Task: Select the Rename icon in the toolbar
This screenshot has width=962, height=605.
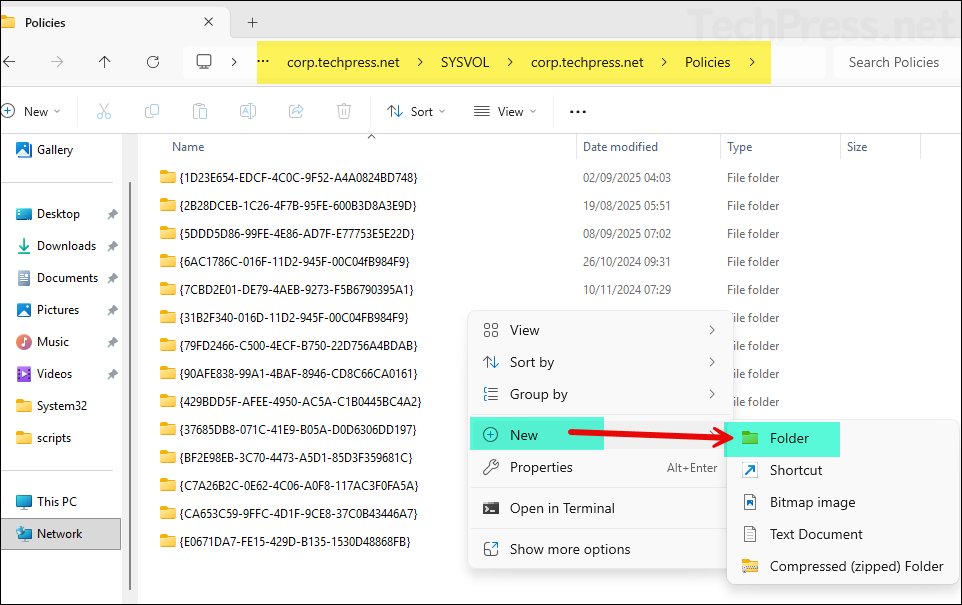Action: point(247,111)
